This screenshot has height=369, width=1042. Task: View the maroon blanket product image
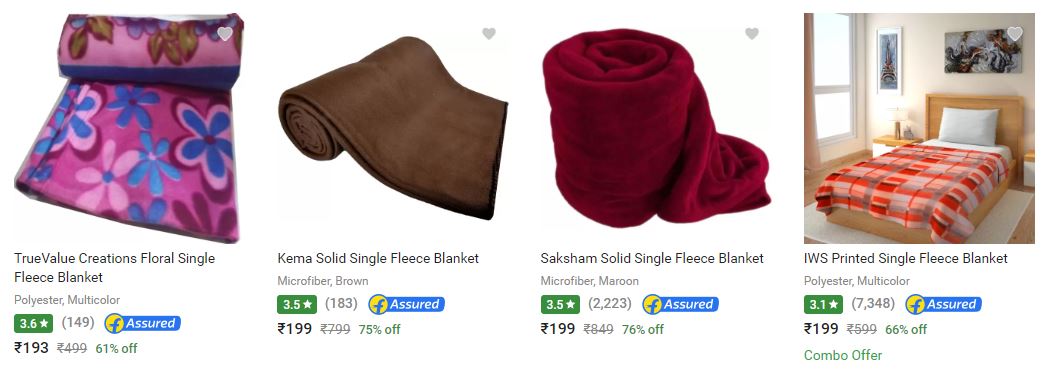coord(656,128)
